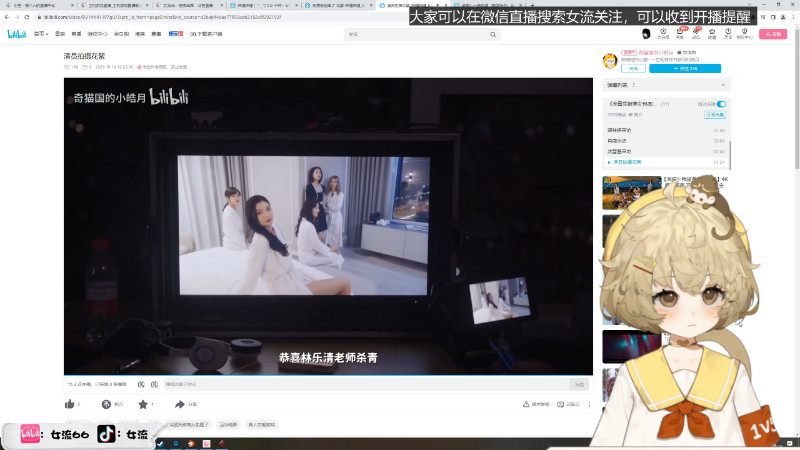
Task: Give coins with the 投币 icon
Action: (x=106, y=404)
